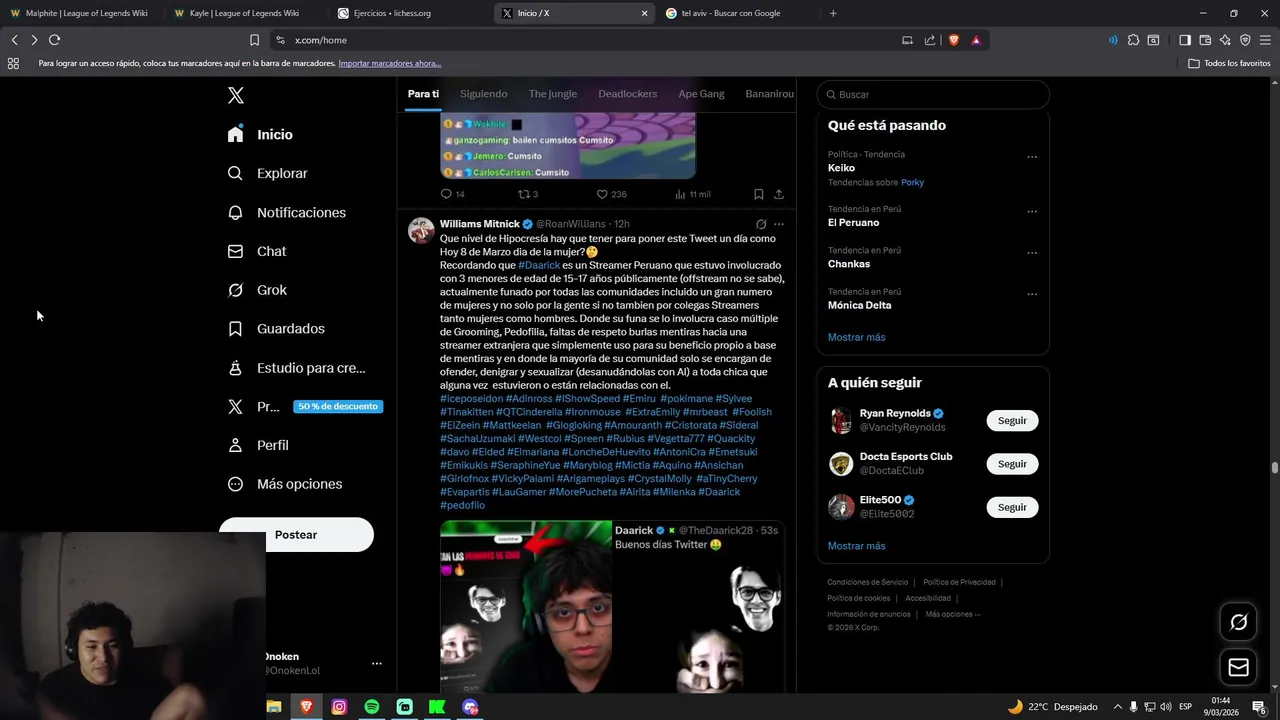Open Condiciones de Servicio footer link
Screen dimensions: 1280x720
click(x=867, y=582)
